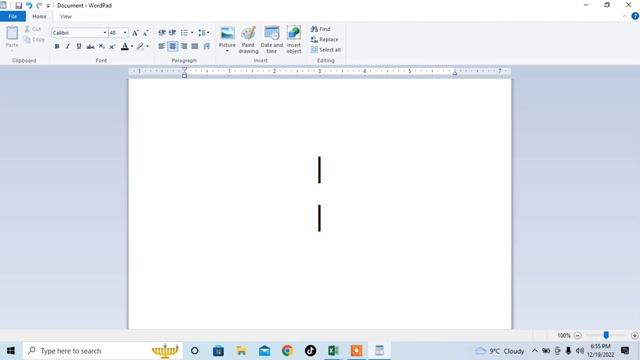
Task: Show hidden system tray icons
Action: click(x=534, y=351)
